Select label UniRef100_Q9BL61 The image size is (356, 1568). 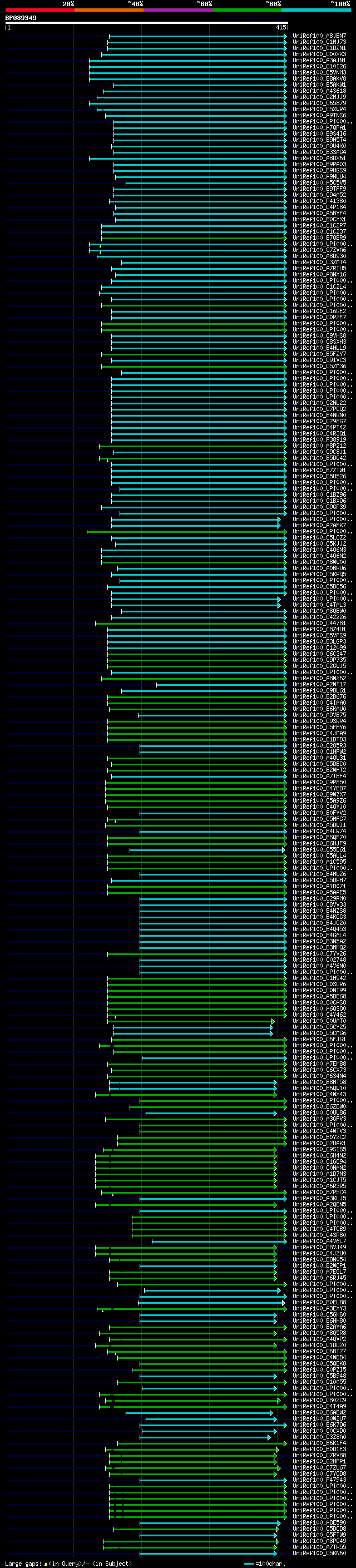coord(319,690)
